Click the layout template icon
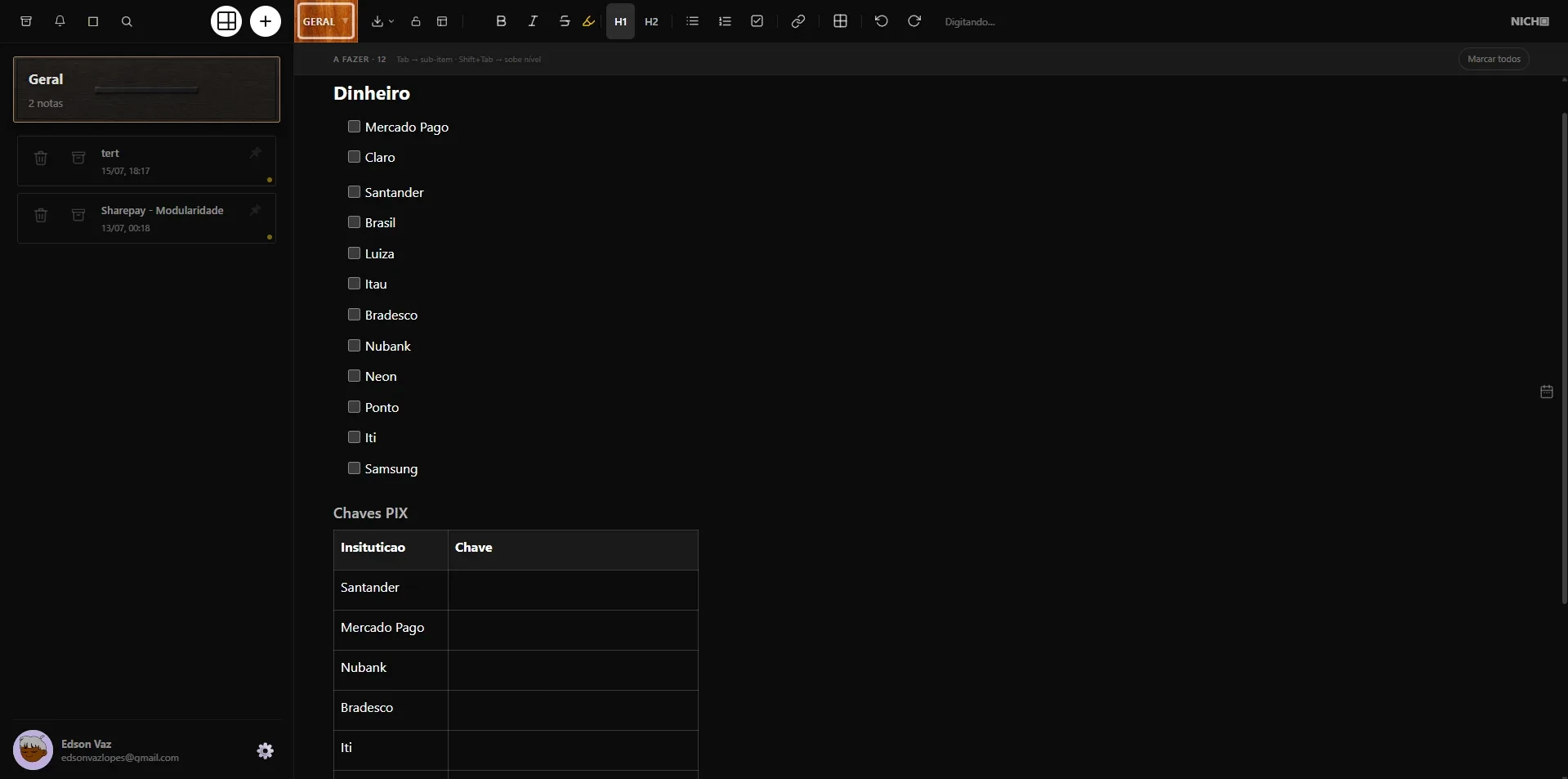Screen dimensions: 1568x779 pos(442,21)
